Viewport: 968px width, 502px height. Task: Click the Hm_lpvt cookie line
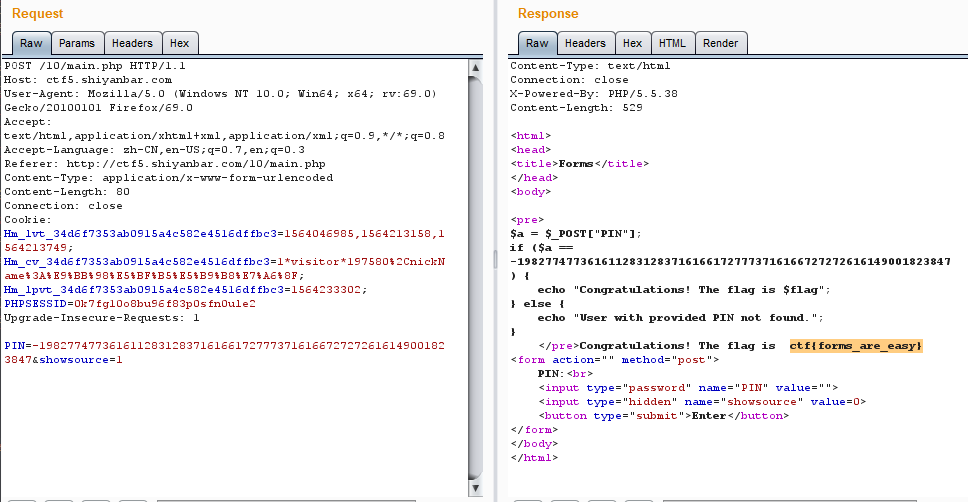pyautogui.click(x=186, y=290)
